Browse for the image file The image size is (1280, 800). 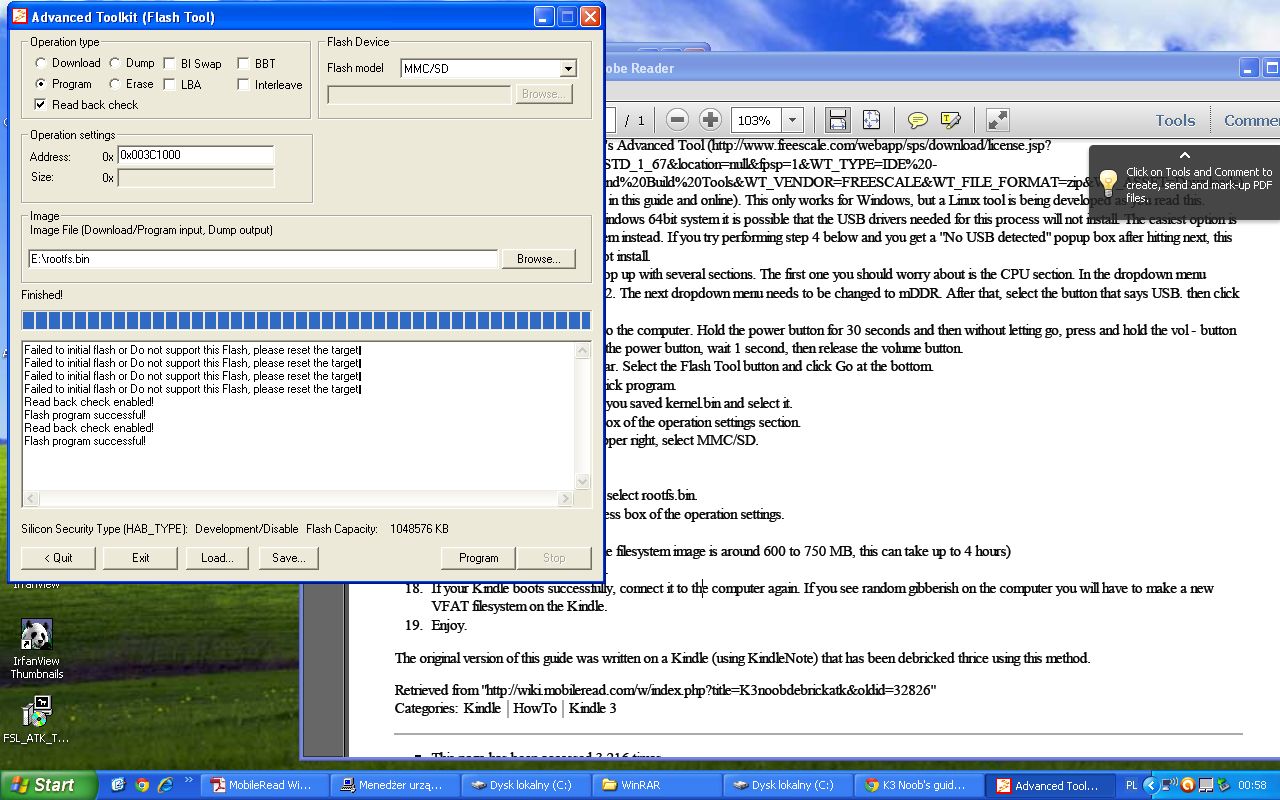[x=538, y=259]
